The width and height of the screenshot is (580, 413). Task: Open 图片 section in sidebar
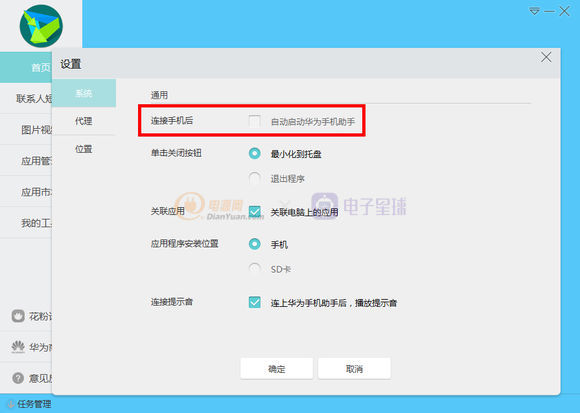(26, 129)
